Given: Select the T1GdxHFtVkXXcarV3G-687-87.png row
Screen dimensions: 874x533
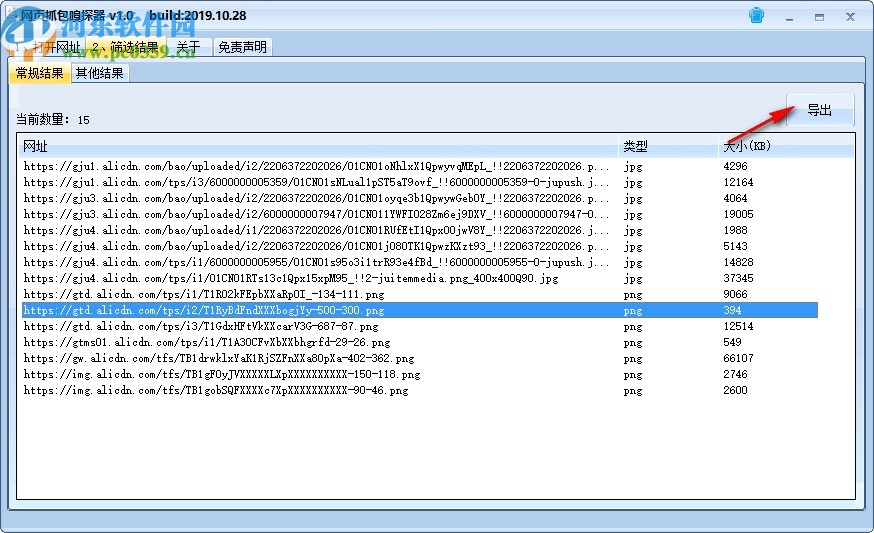Looking at the screenshot, I should pos(420,327).
